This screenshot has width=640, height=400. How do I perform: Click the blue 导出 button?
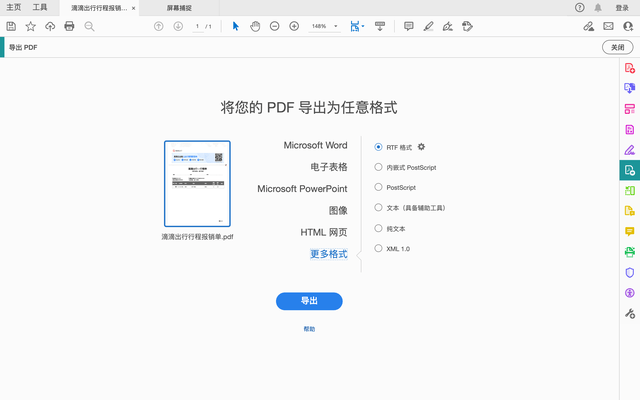point(309,301)
